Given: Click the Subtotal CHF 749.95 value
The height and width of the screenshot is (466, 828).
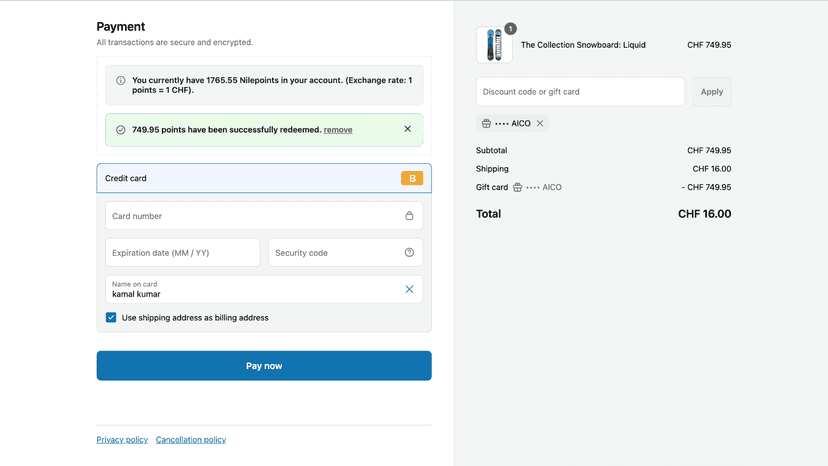Looking at the screenshot, I should point(709,151).
